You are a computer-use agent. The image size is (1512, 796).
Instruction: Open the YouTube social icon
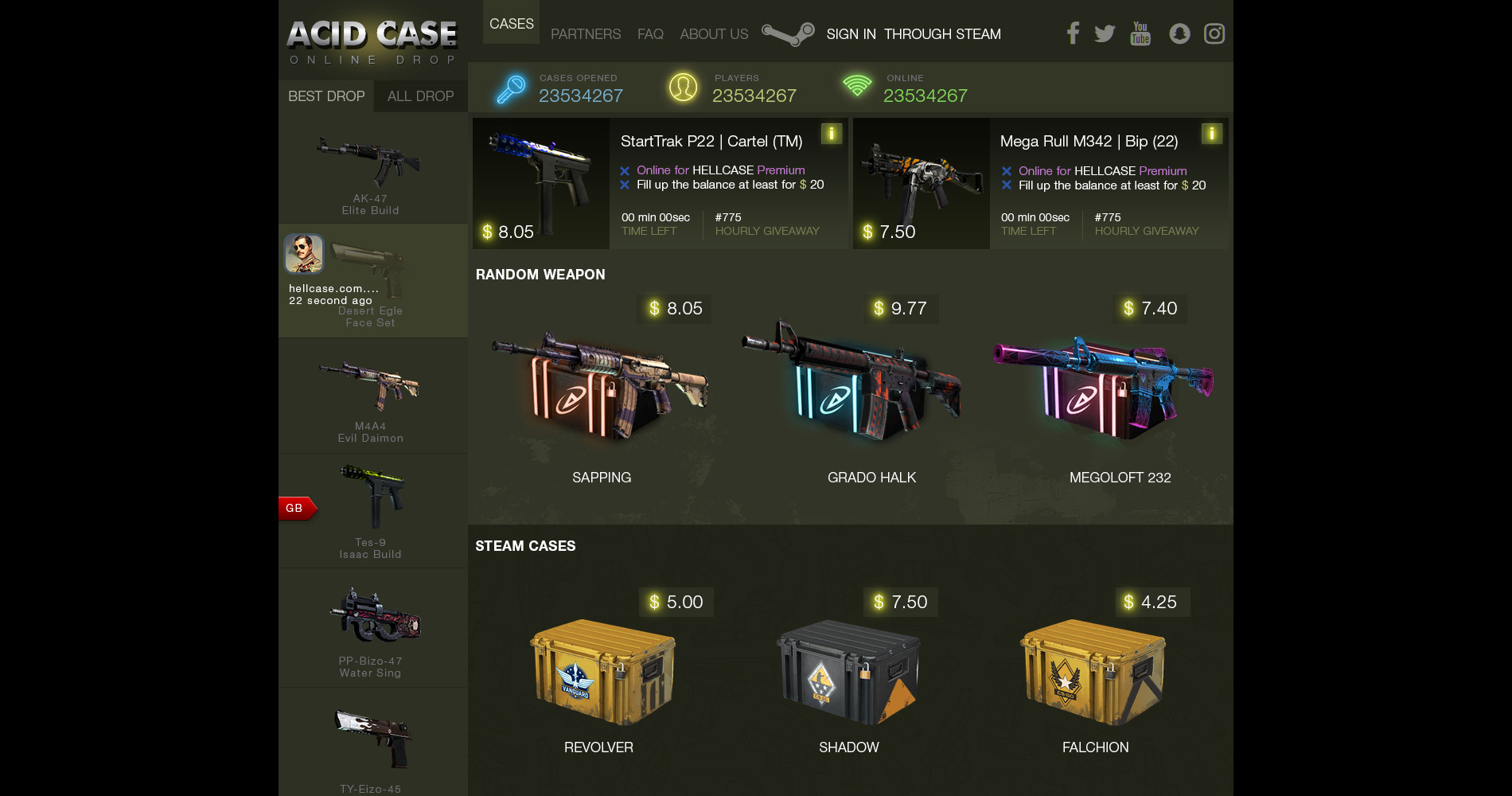[1140, 33]
